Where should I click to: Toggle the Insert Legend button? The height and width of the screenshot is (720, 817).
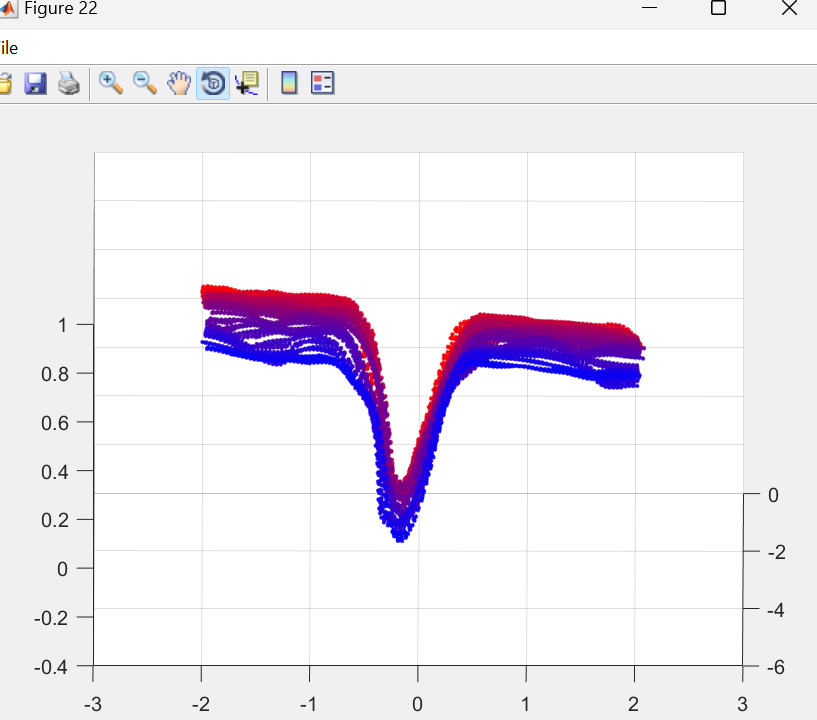point(322,84)
